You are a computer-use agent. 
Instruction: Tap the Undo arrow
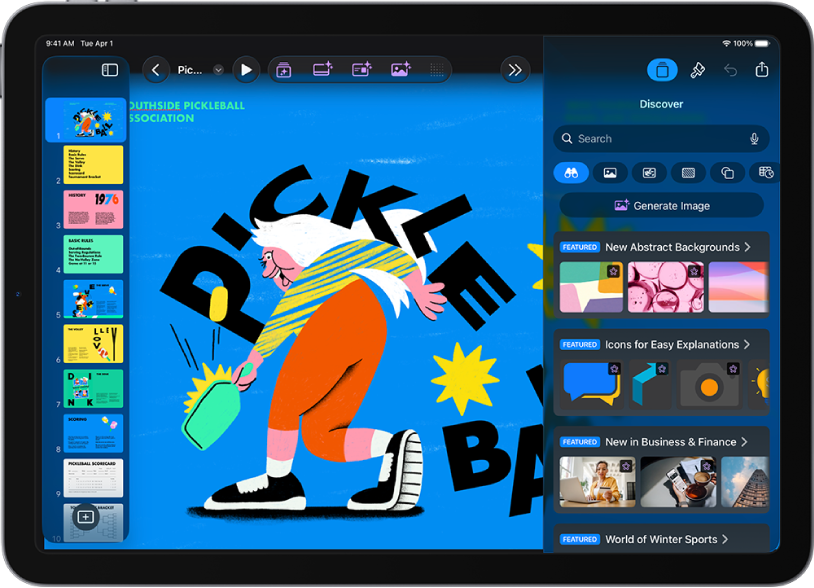click(x=732, y=70)
